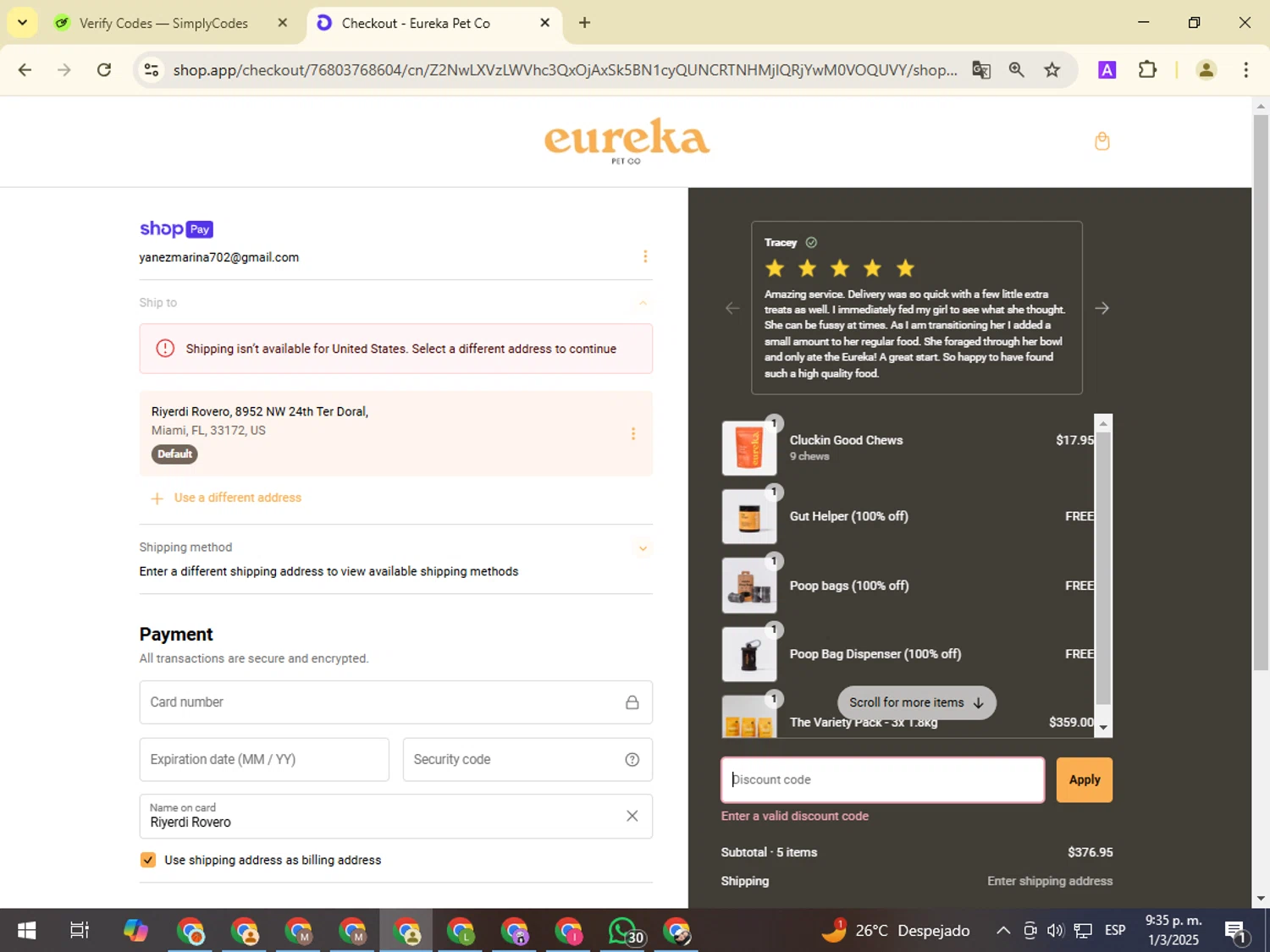1270x952 pixels.
Task: Show the previous customer review
Action: click(x=732, y=308)
